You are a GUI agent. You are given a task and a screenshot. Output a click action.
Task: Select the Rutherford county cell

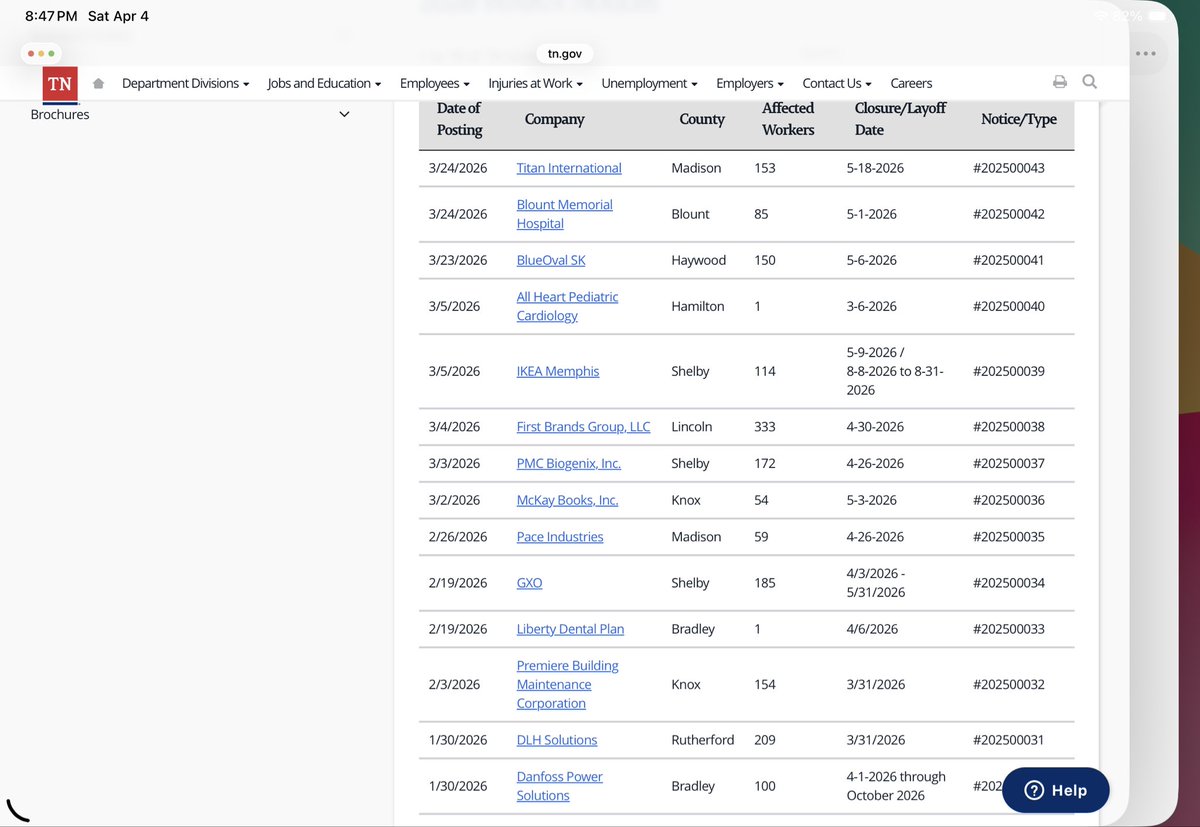[702, 740]
